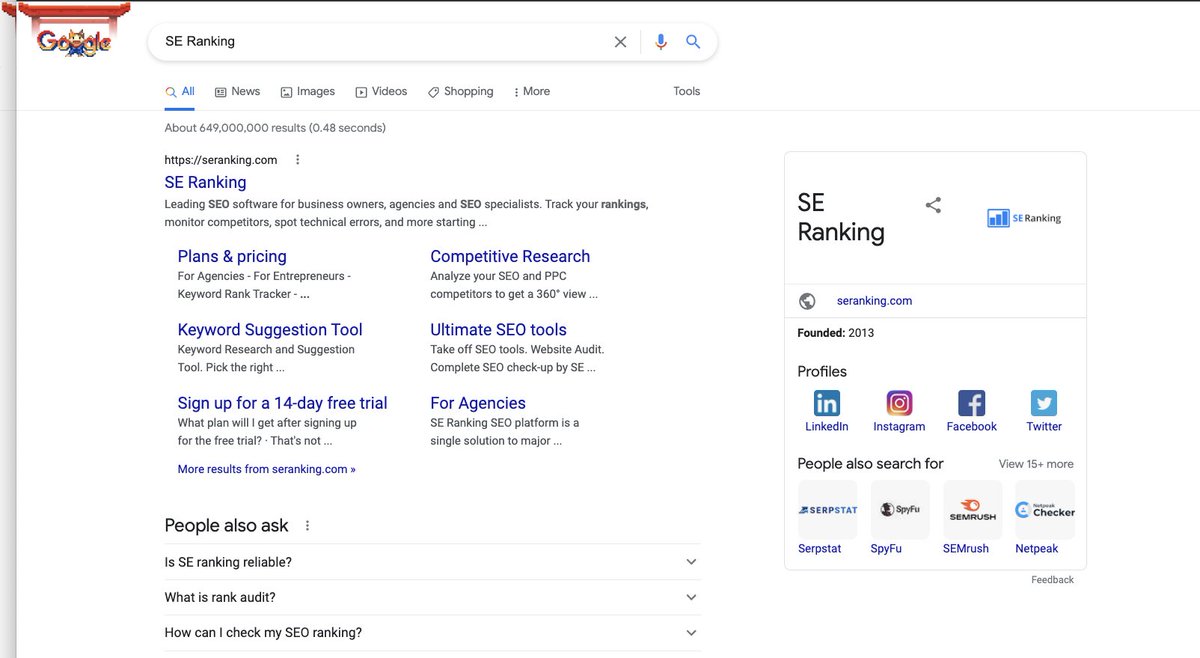Open the search Tools options
The image size is (1200, 658).
point(687,91)
